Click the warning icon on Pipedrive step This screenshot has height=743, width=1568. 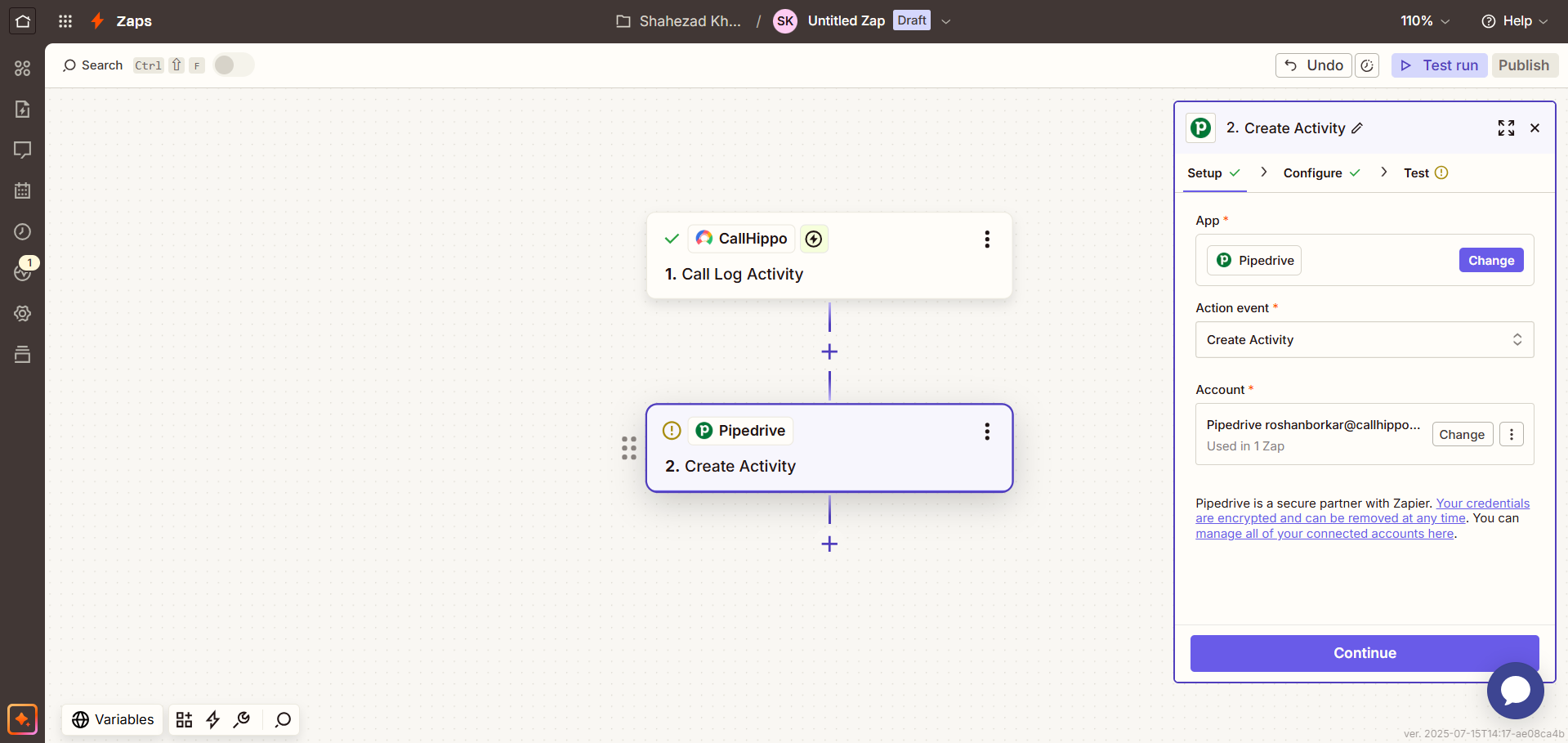tap(672, 431)
